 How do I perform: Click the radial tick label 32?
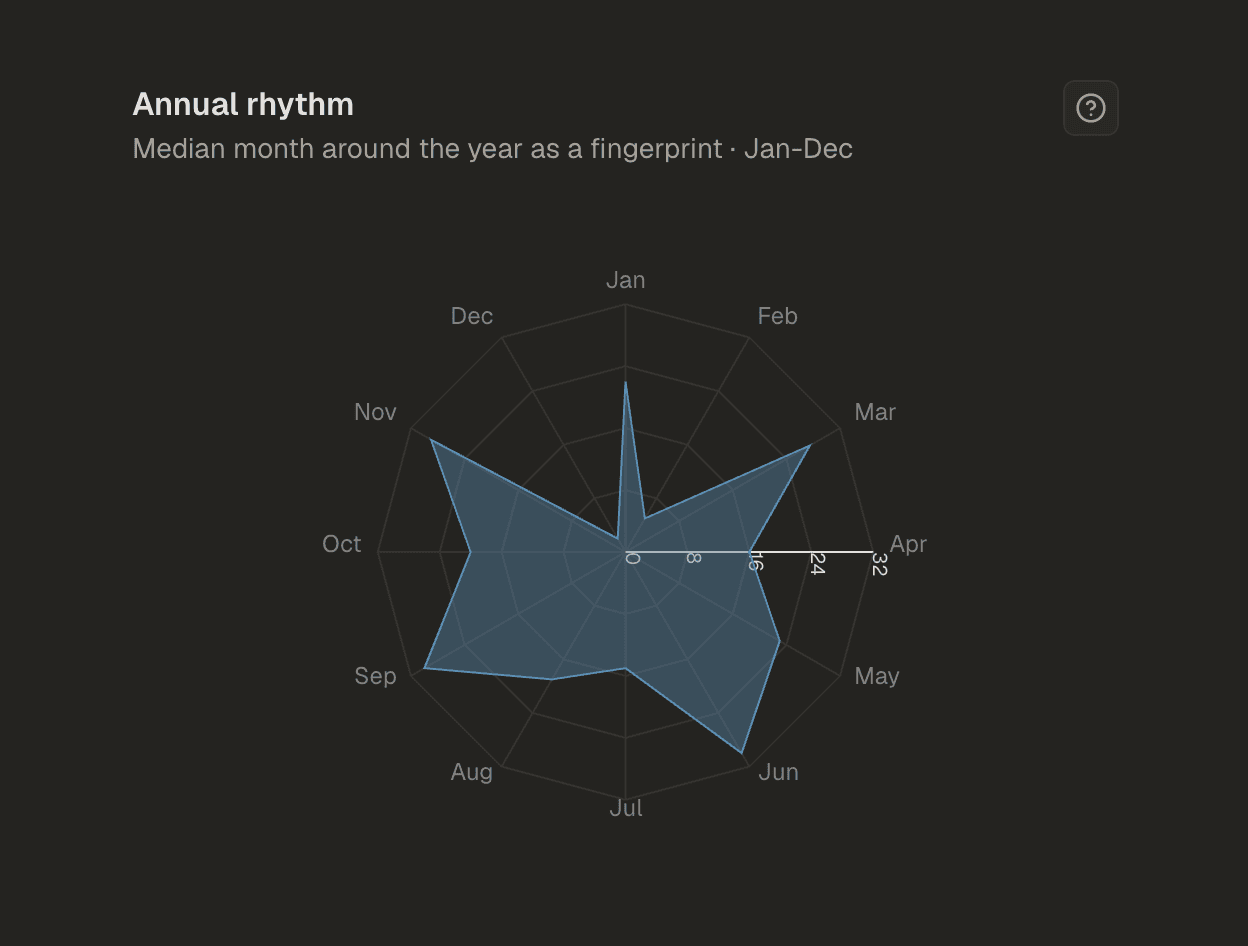click(878, 564)
